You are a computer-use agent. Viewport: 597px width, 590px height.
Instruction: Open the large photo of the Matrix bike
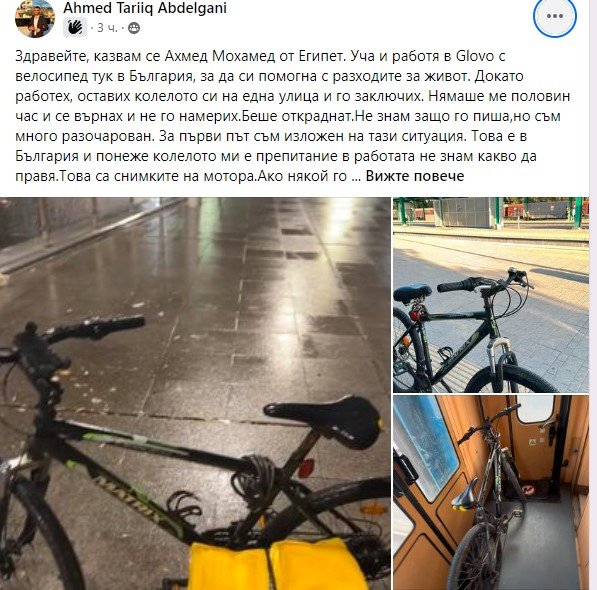tap(195, 394)
